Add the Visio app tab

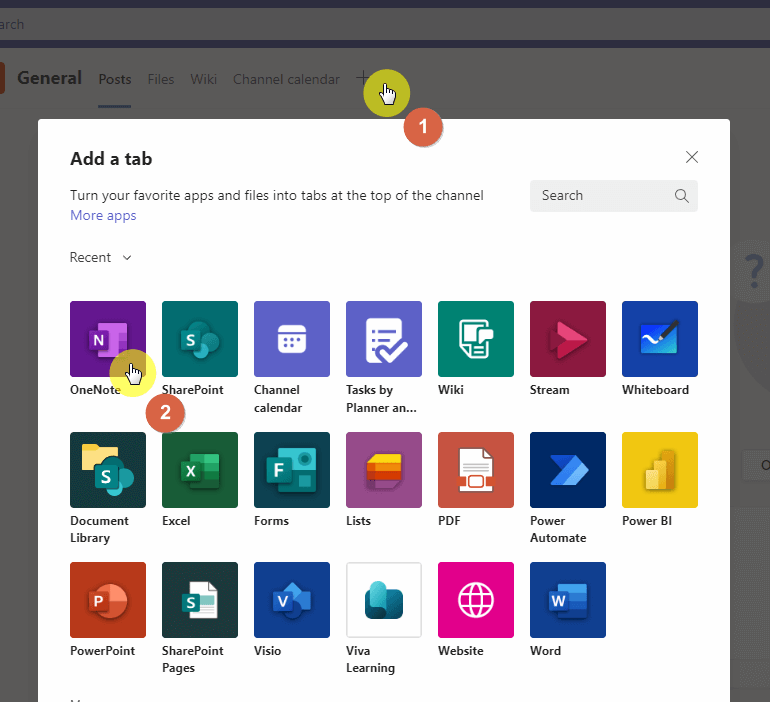pyautogui.click(x=292, y=600)
